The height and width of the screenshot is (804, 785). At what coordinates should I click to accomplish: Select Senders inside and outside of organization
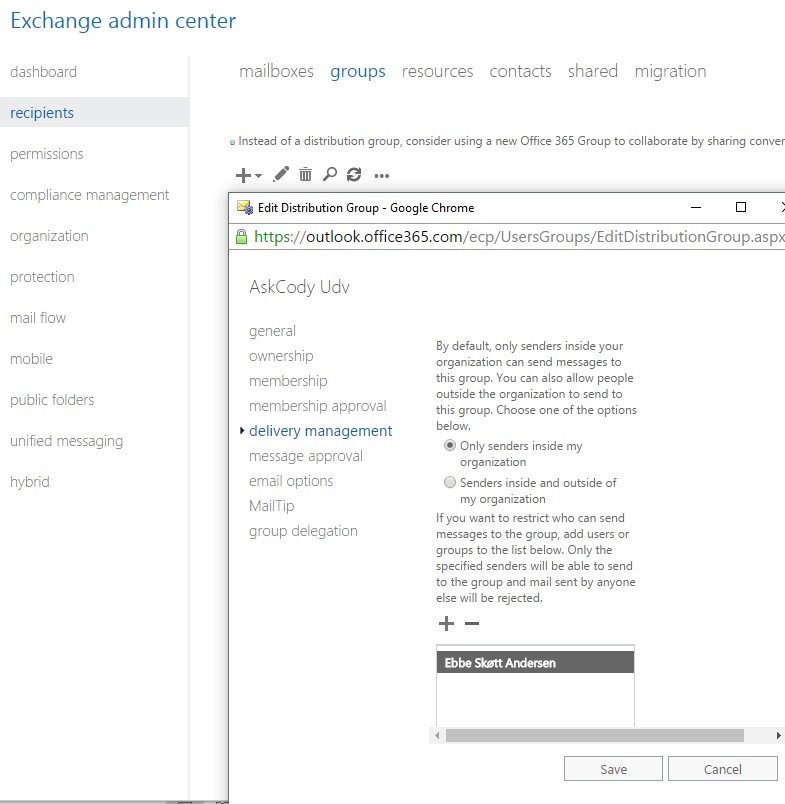tap(450, 483)
